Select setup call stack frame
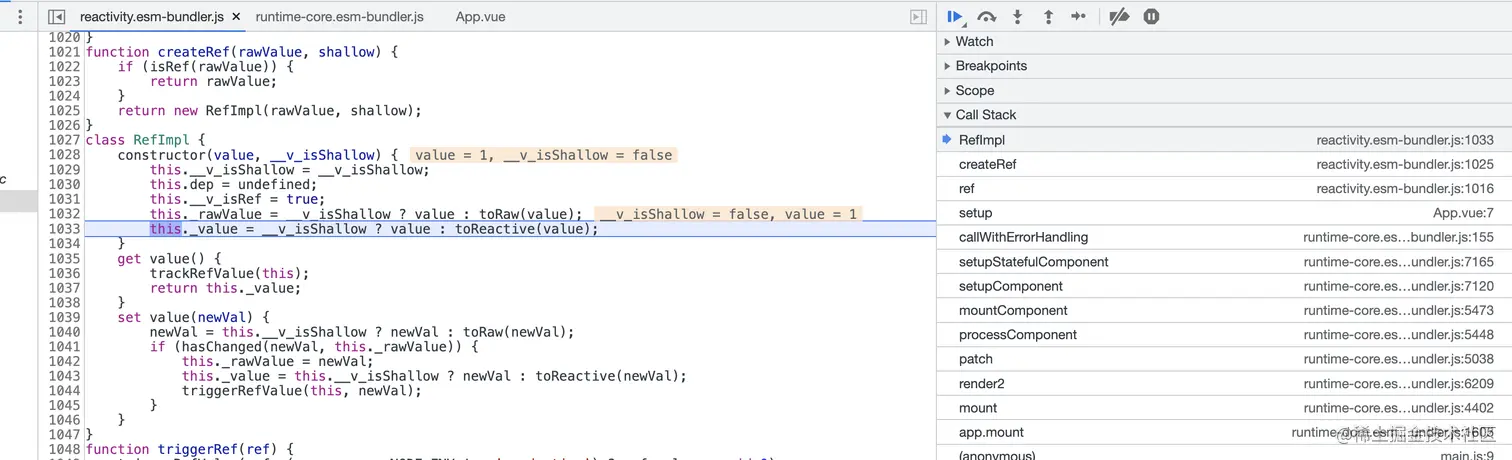1512x460 pixels. tap(1224, 213)
